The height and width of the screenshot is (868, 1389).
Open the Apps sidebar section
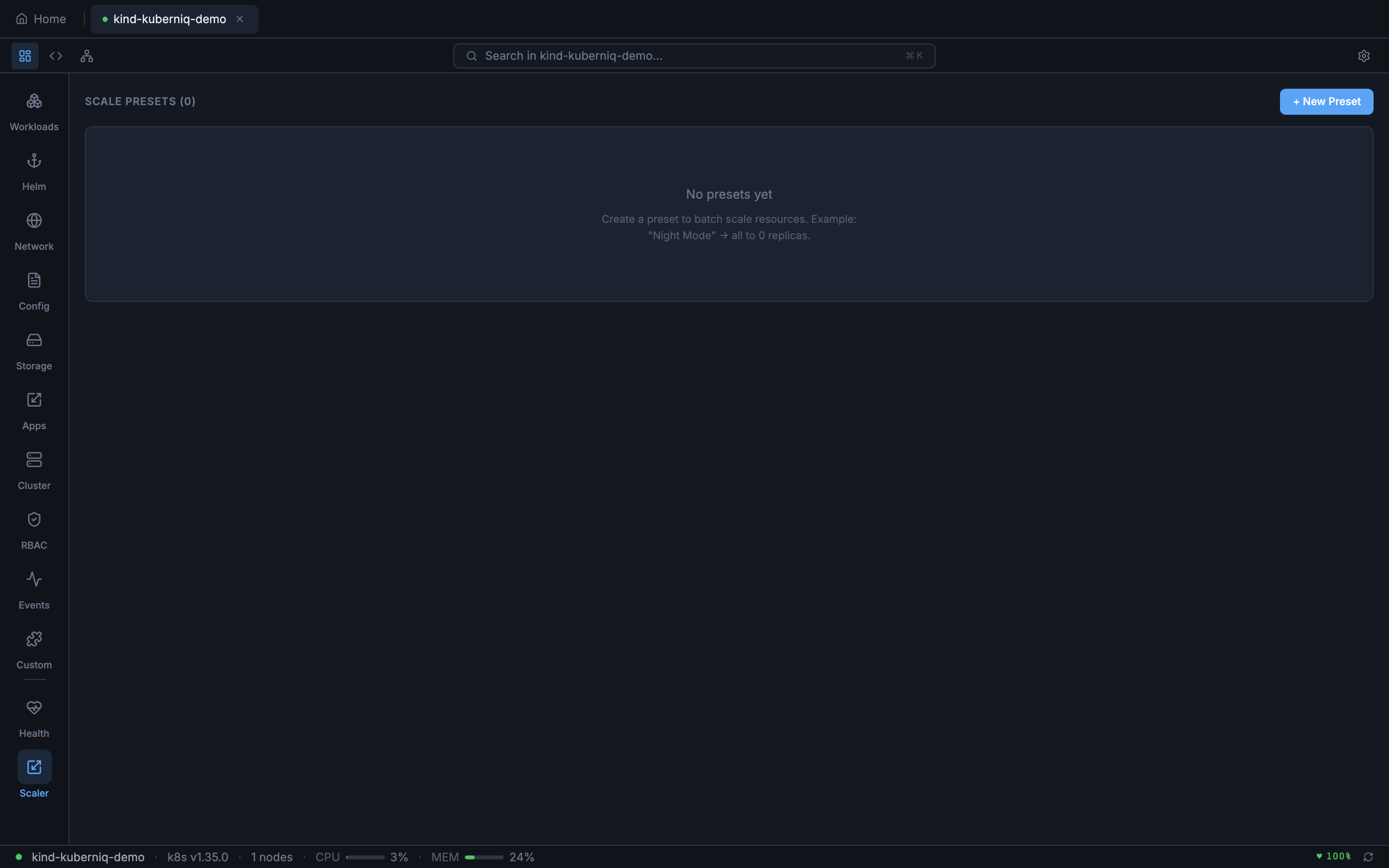click(34, 410)
